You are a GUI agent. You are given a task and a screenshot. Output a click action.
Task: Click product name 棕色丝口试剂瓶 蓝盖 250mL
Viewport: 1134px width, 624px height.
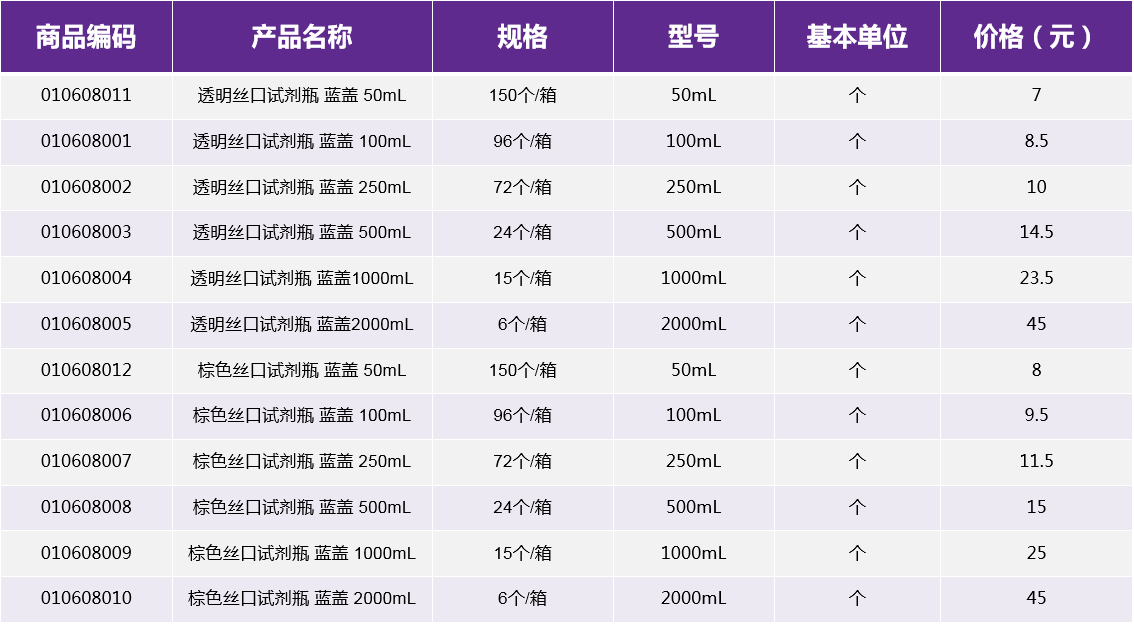pyautogui.click(x=302, y=461)
